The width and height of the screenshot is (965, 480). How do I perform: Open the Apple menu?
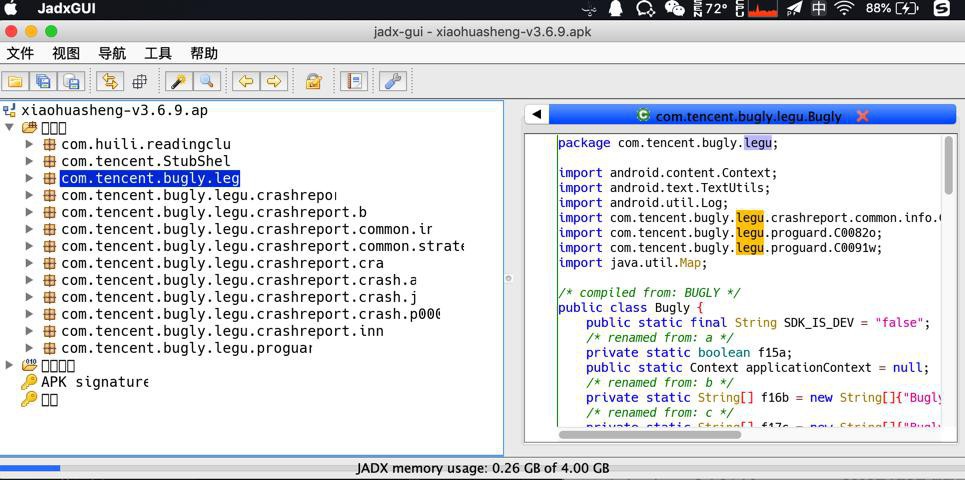coord(11,9)
